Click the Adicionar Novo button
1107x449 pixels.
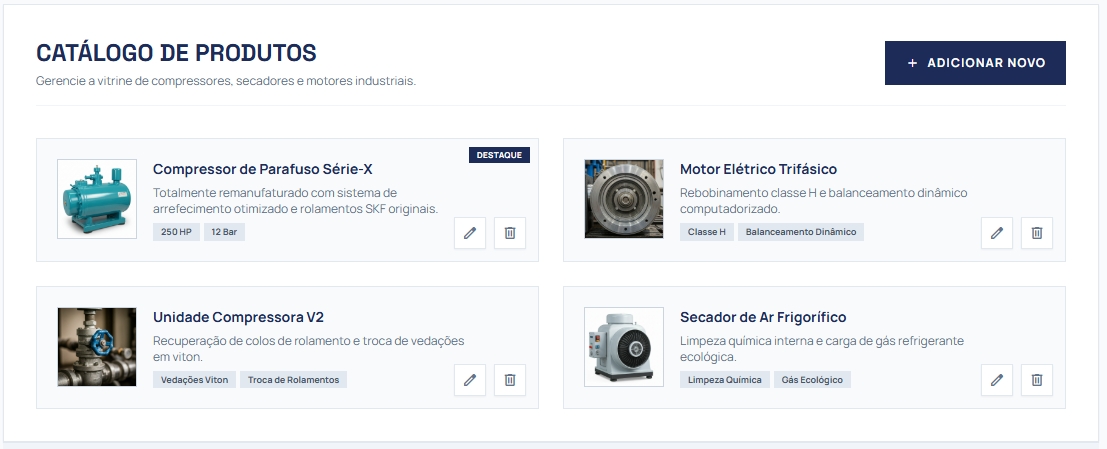pos(975,63)
